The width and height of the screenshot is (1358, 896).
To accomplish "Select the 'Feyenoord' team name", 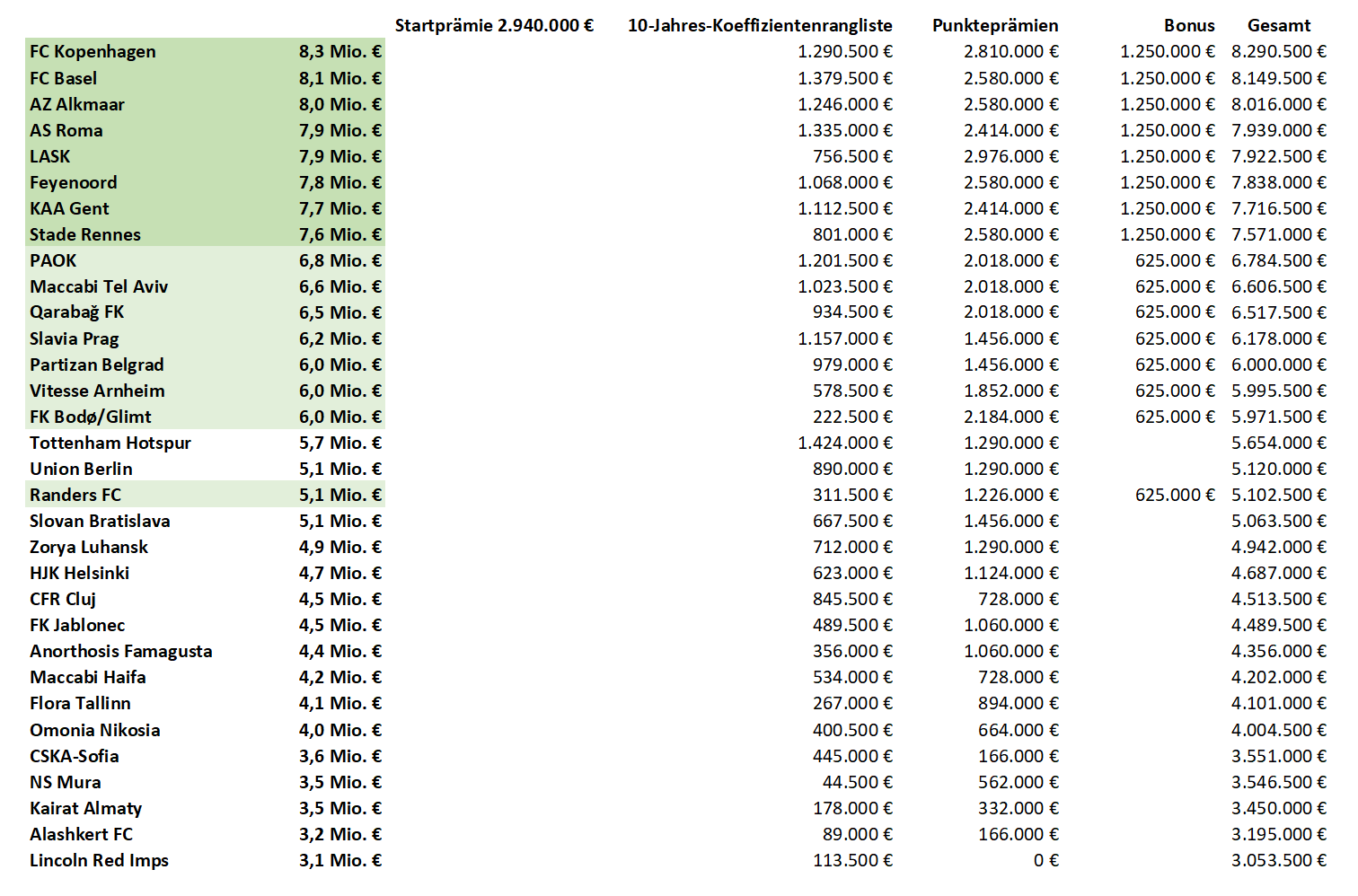I will coord(73,182).
